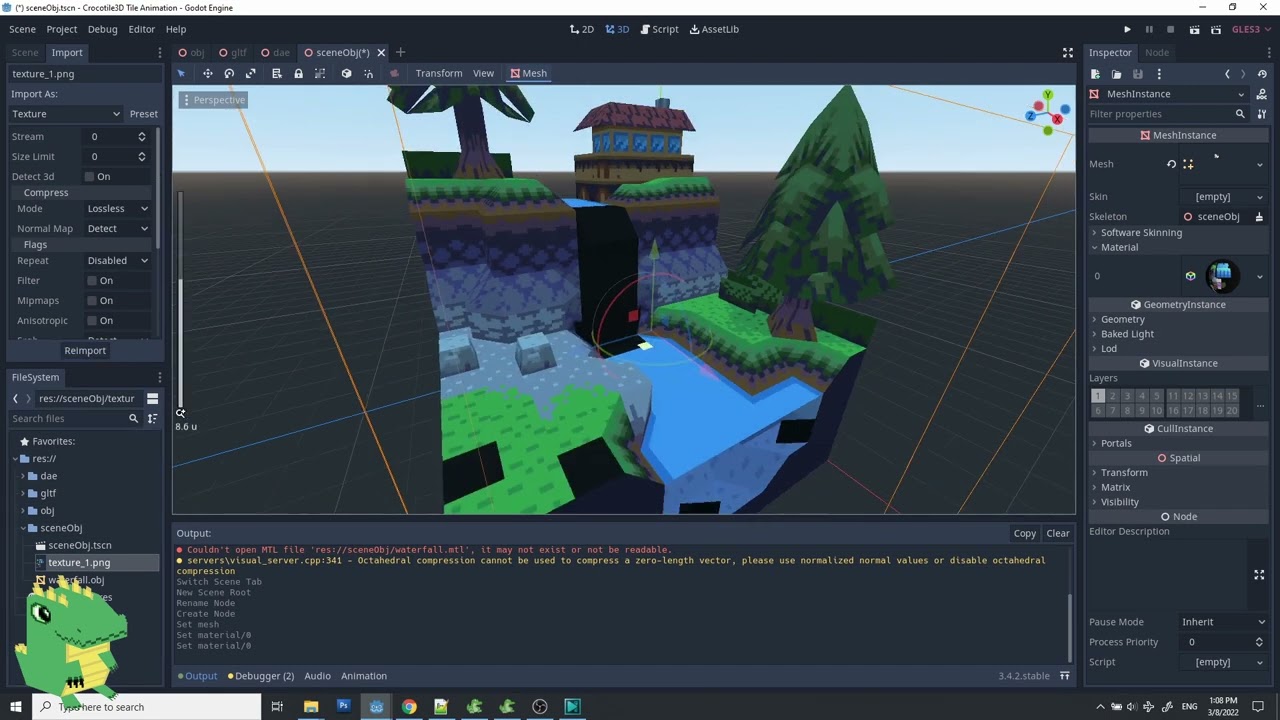The image size is (1280, 720).
Task: Open the Skin [empty] dropdown
Action: (1224, 197)
